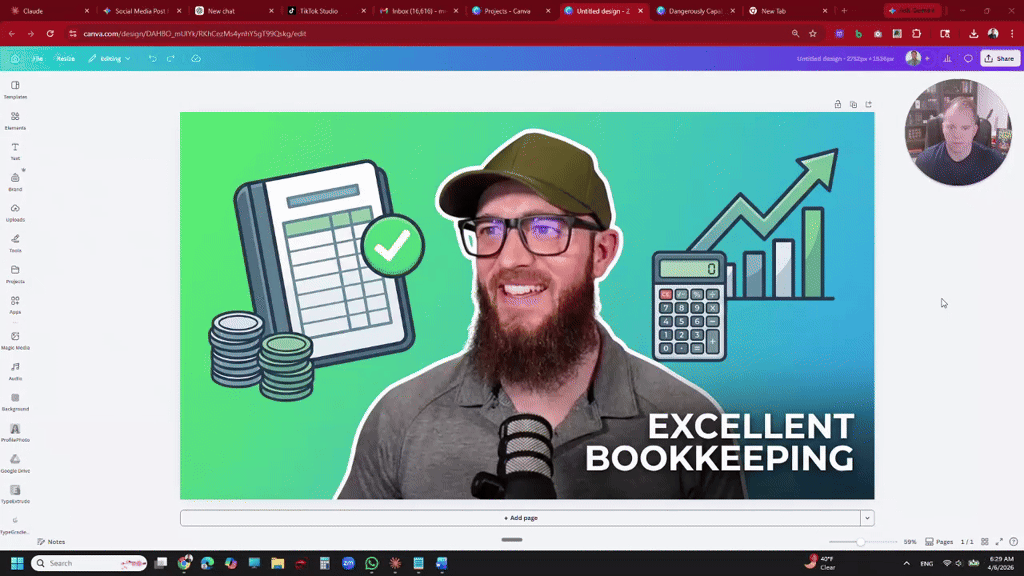The image size is (1024, 576).
Task: Open the Tools panel
Action: [15, 244]
